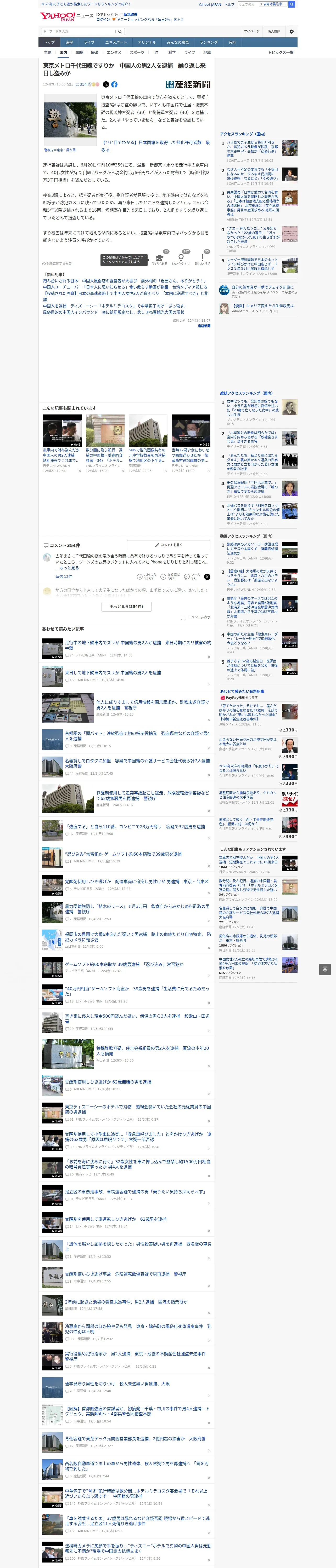
Task: Open the トピックス一覧 link
Action: click(281, 52)
